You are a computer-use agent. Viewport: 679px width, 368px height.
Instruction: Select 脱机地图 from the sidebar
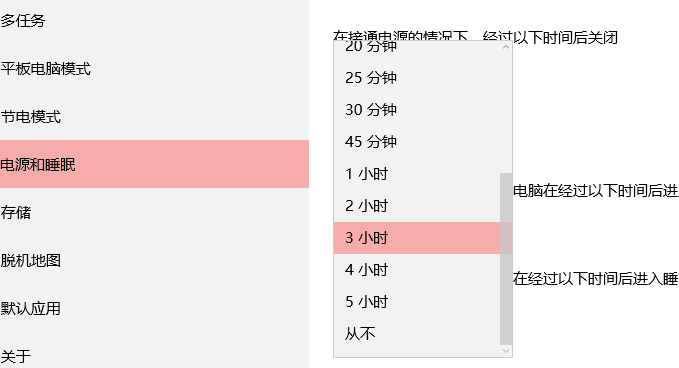(154, 260)
